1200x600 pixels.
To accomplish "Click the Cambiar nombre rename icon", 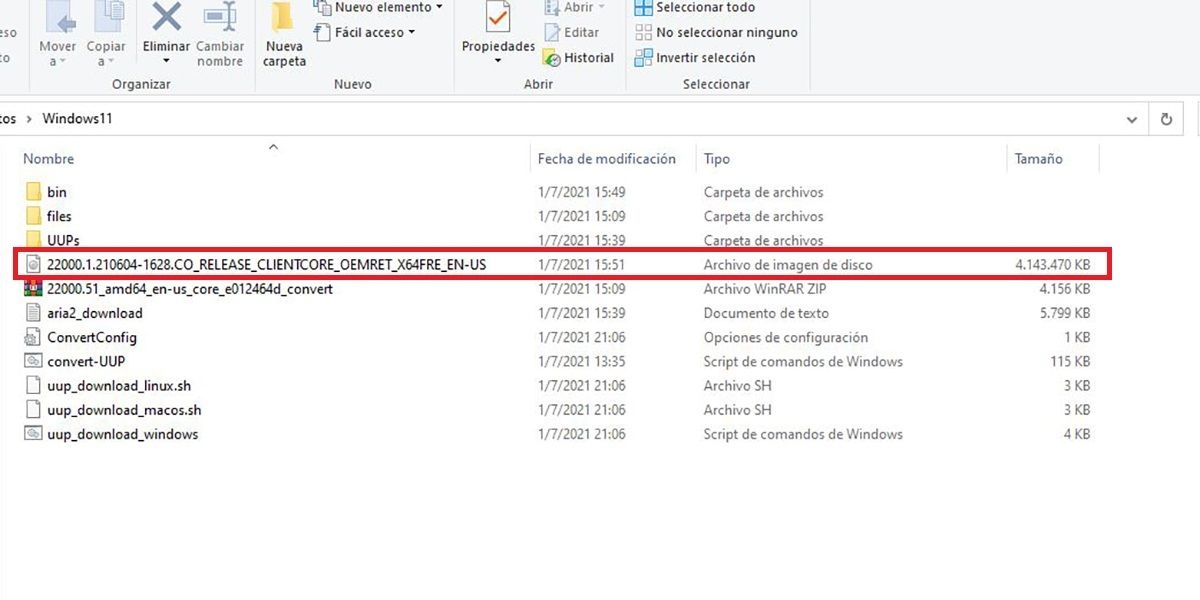I will 220,21.
